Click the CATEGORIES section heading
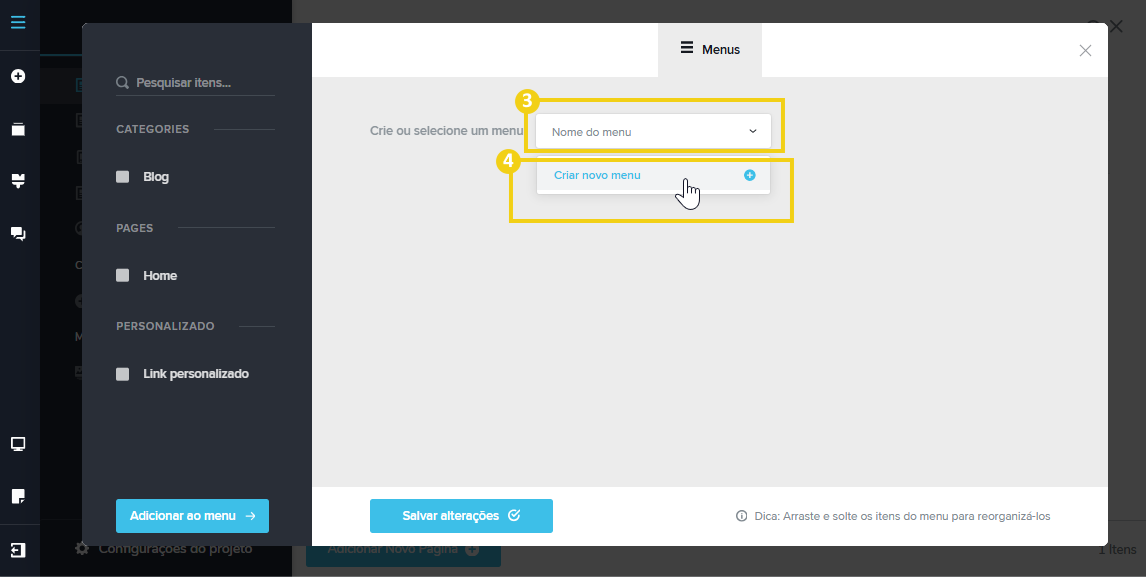This screenshot has height=577, width=1146. coord(153,129)
